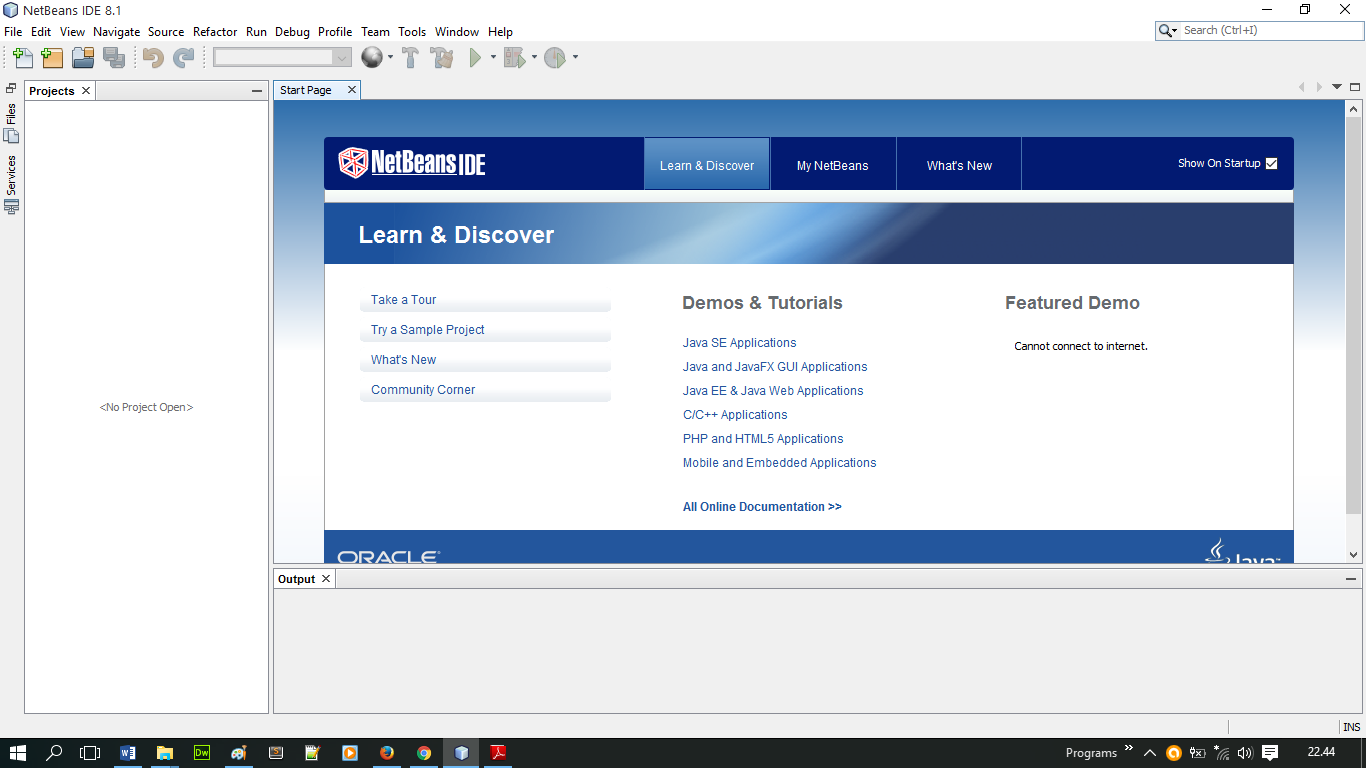Switch to the My NetBeans tab
Viewport: 1366px width, 768px height.
[833, 165]
